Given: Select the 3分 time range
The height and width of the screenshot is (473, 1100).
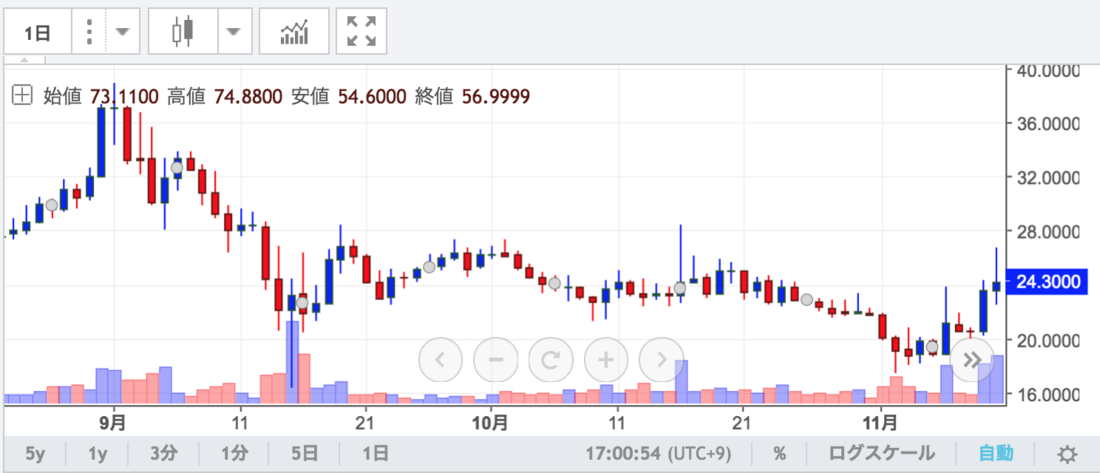Looking at the screenshot, I should (x=164, y=454).
